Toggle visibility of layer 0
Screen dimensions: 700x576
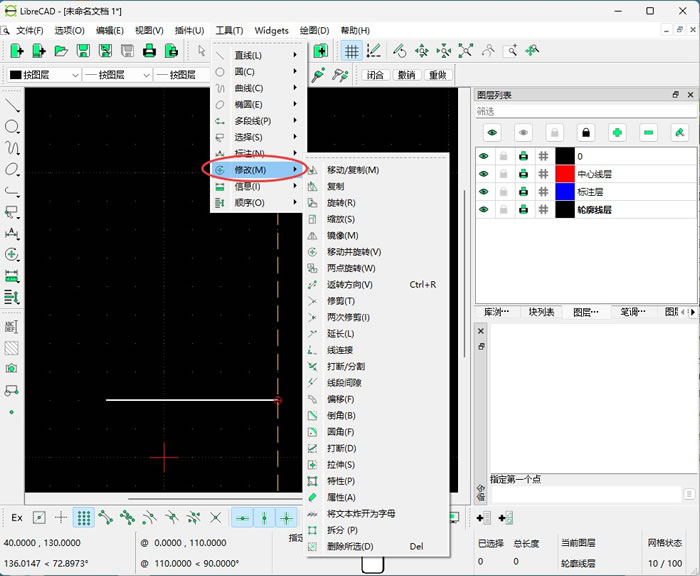[484, 156]
